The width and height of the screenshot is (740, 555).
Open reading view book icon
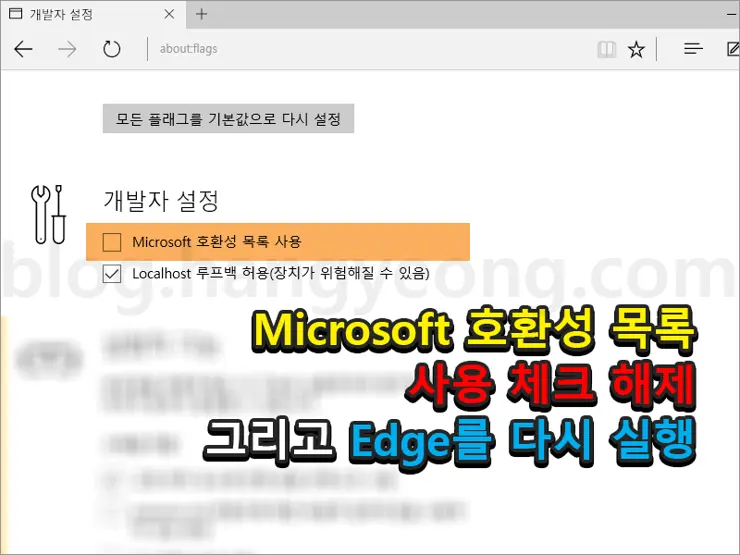point(607,49)
